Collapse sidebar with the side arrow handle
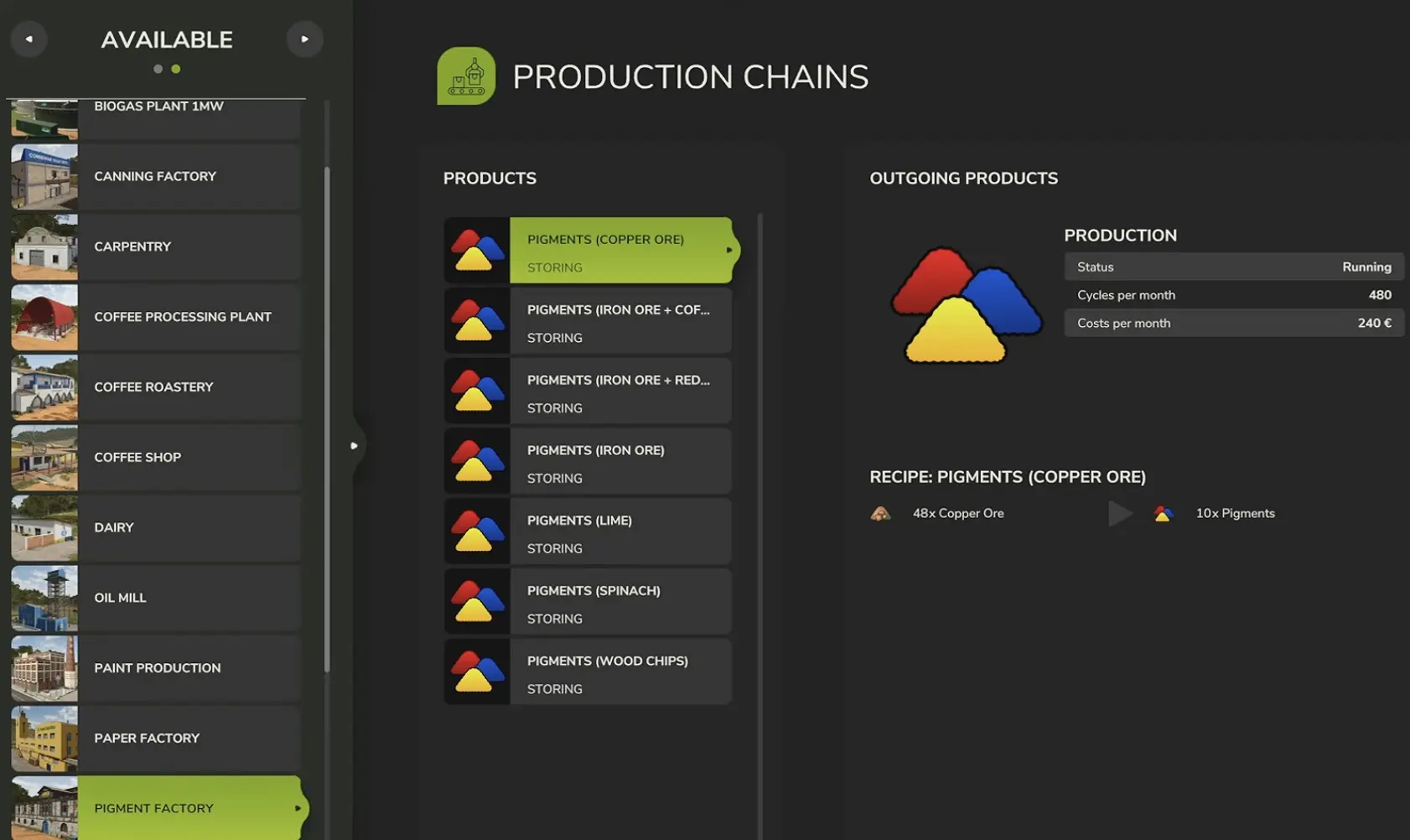This screenshot has width=1410, height=840. 355,445
